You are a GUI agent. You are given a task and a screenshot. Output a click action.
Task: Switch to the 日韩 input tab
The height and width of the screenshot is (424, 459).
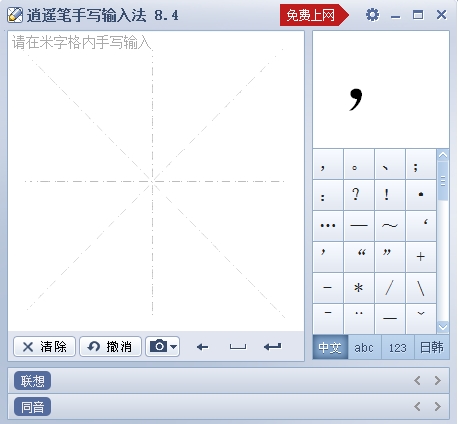click(x=432, y=348)
